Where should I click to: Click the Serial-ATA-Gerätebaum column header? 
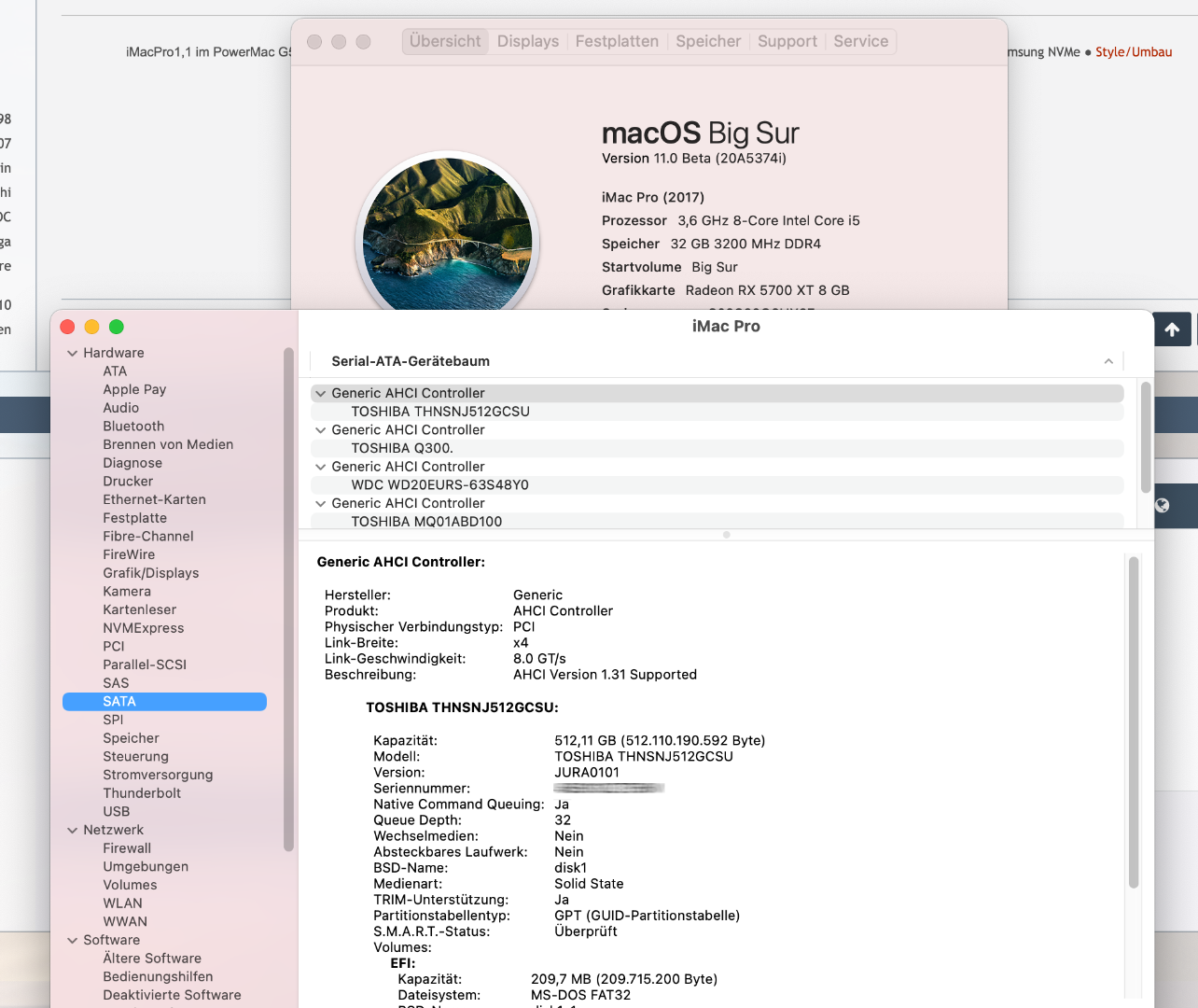(717, 361)
